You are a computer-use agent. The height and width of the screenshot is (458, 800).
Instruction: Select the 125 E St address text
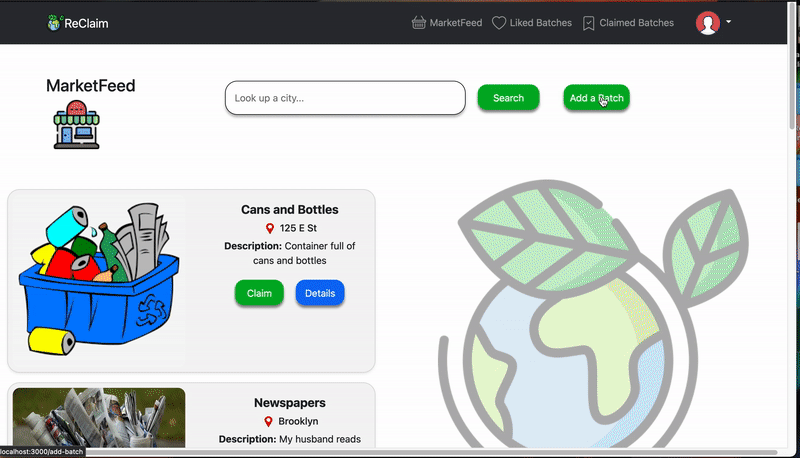[298, 228]
